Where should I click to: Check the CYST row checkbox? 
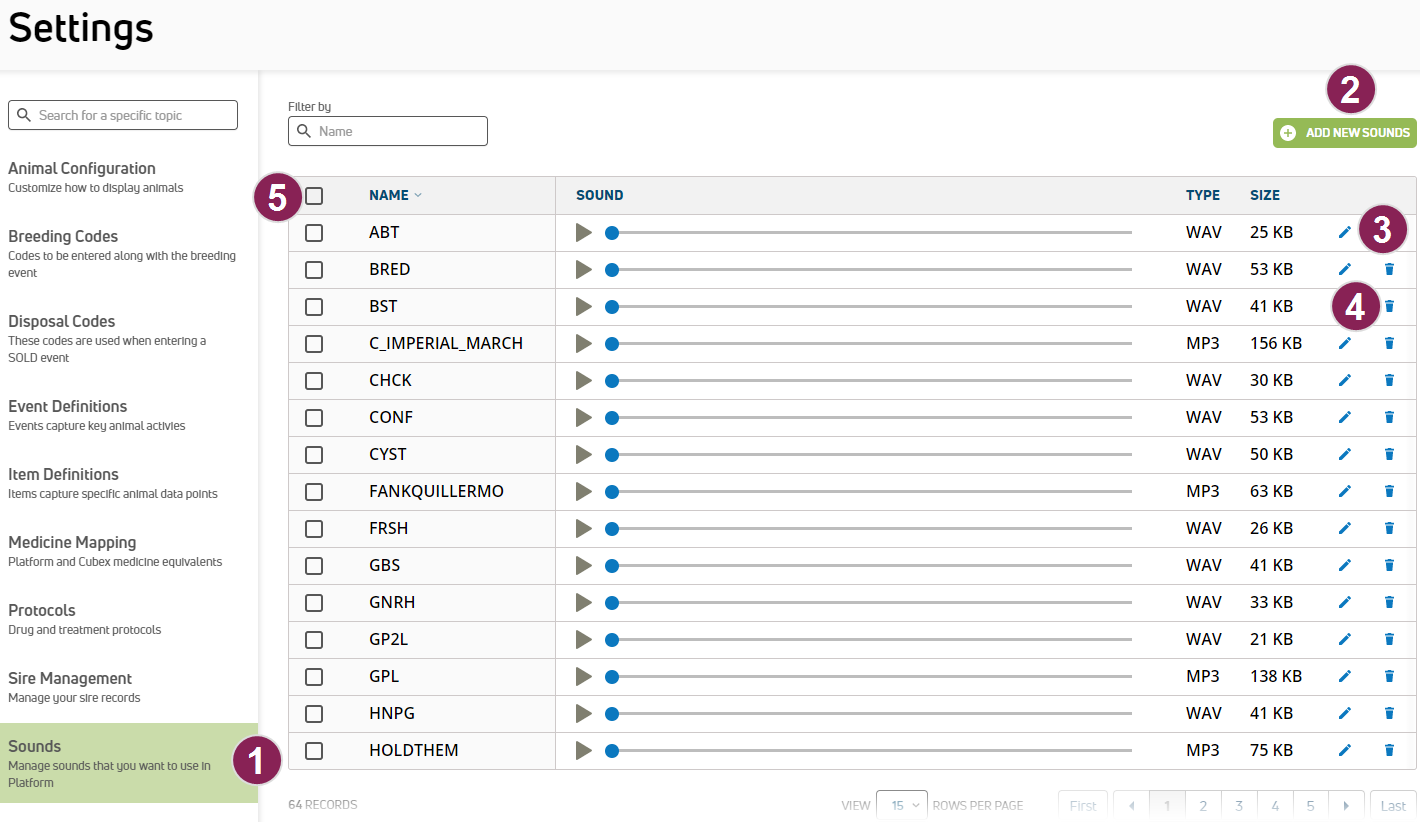coord(314,455)
